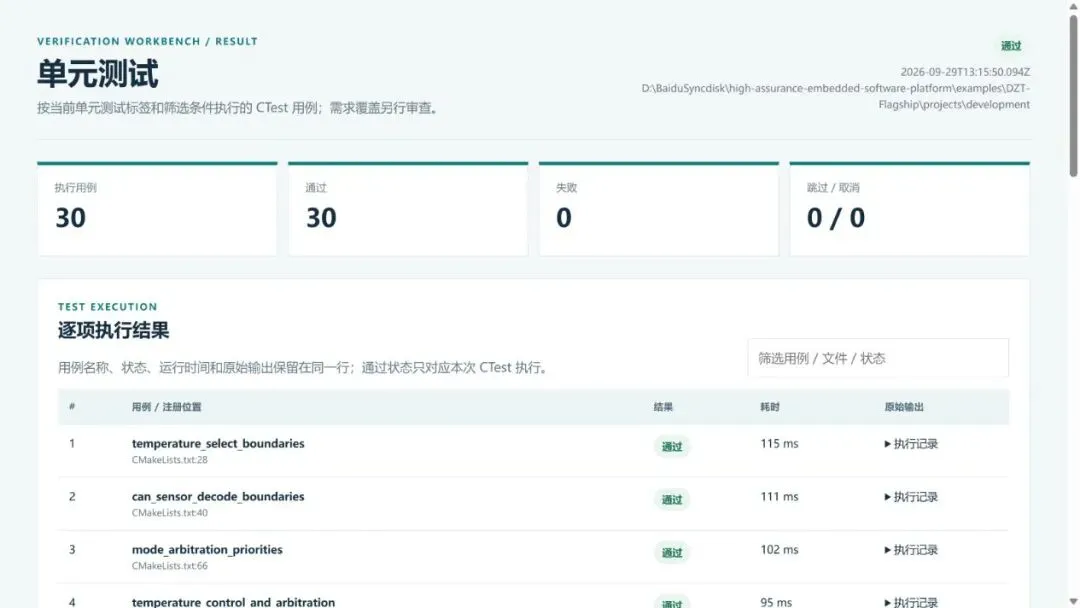1080x608 pixels.
Task: Click the 执行用例 30 summary card
Action: point(158,209)
